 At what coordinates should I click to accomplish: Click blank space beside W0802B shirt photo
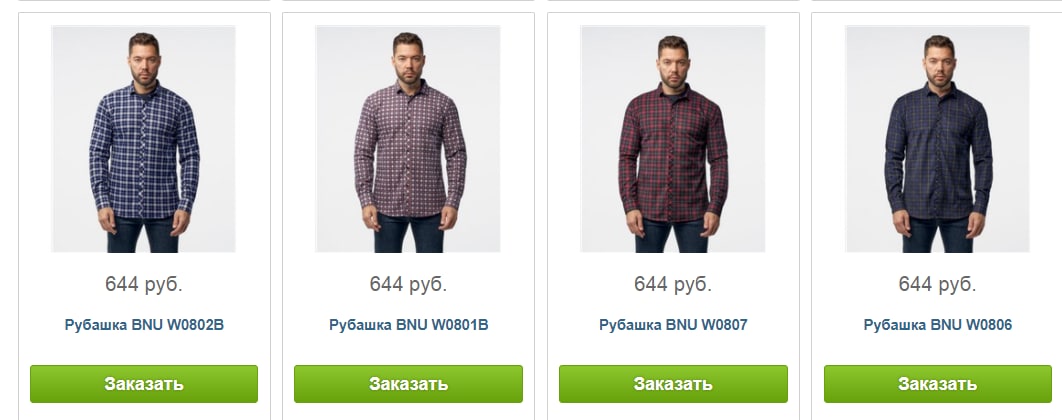pos(35,139)
